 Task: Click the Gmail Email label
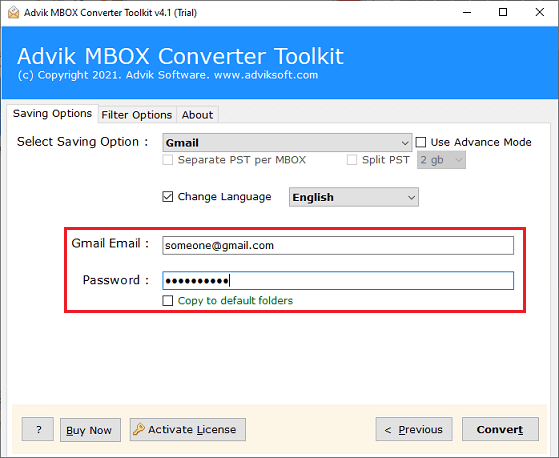click(110, 243)
